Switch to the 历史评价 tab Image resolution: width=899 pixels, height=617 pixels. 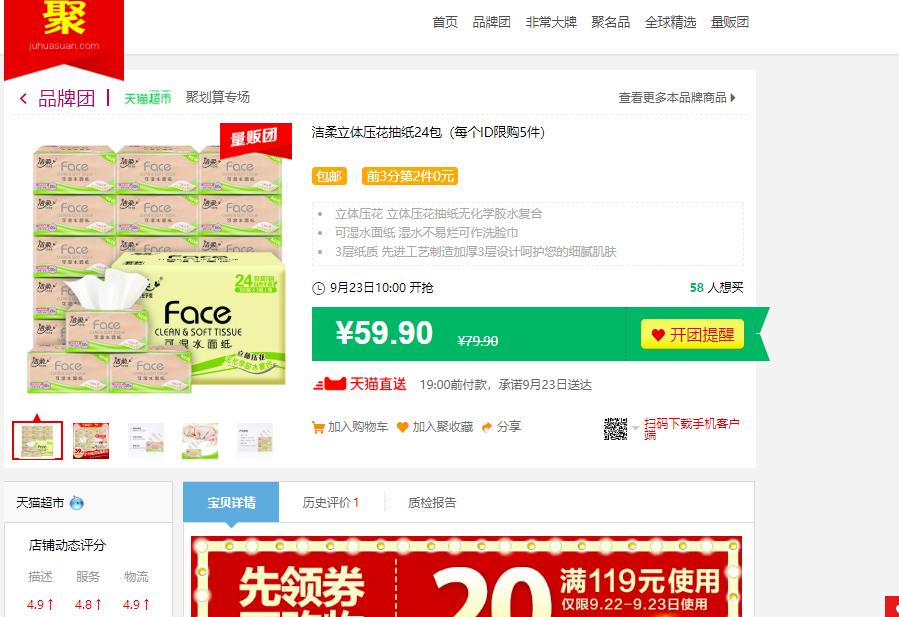330,503
